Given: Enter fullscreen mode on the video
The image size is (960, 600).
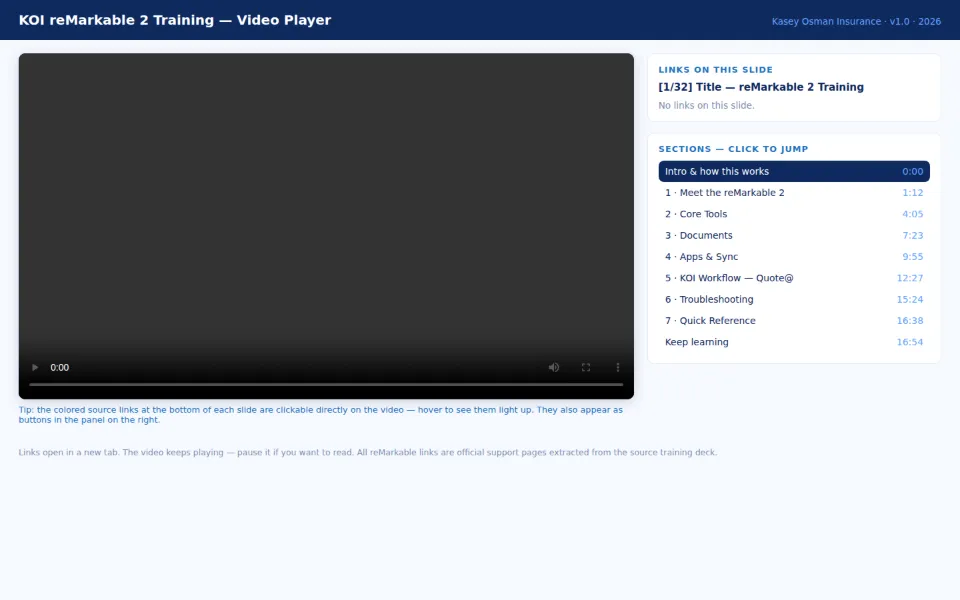Looking at the screenshot, I should pyautogui.click(x=586, y=367).
